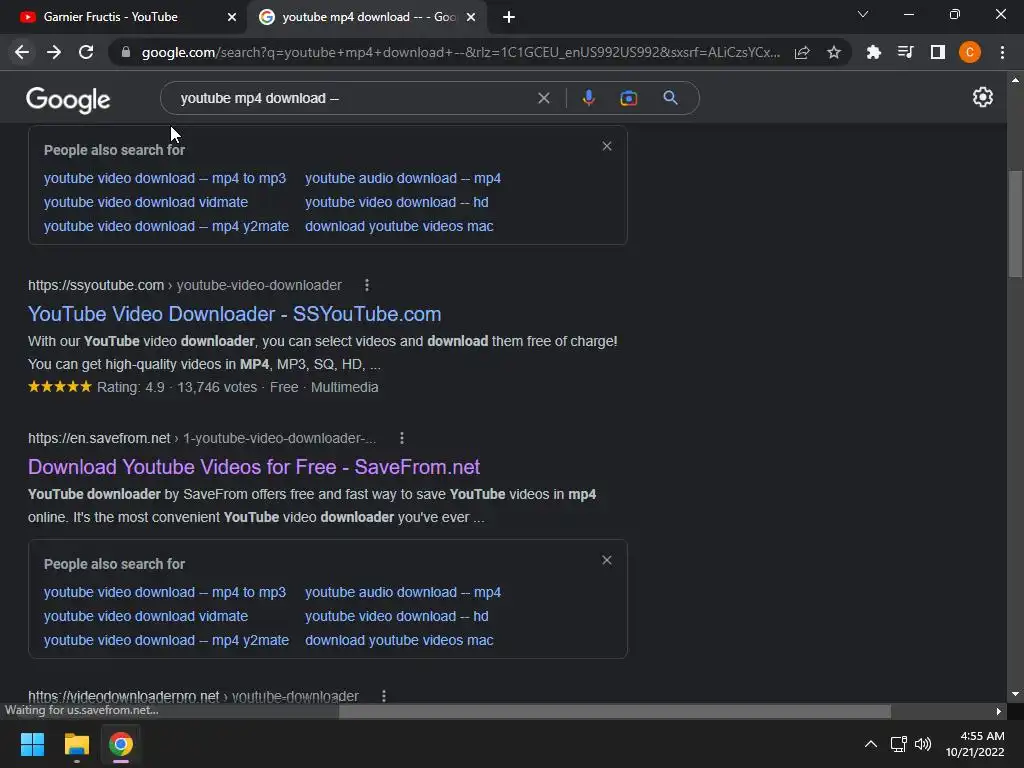
Task: Start voice search with the microphone
Action: tap(588, 98)
